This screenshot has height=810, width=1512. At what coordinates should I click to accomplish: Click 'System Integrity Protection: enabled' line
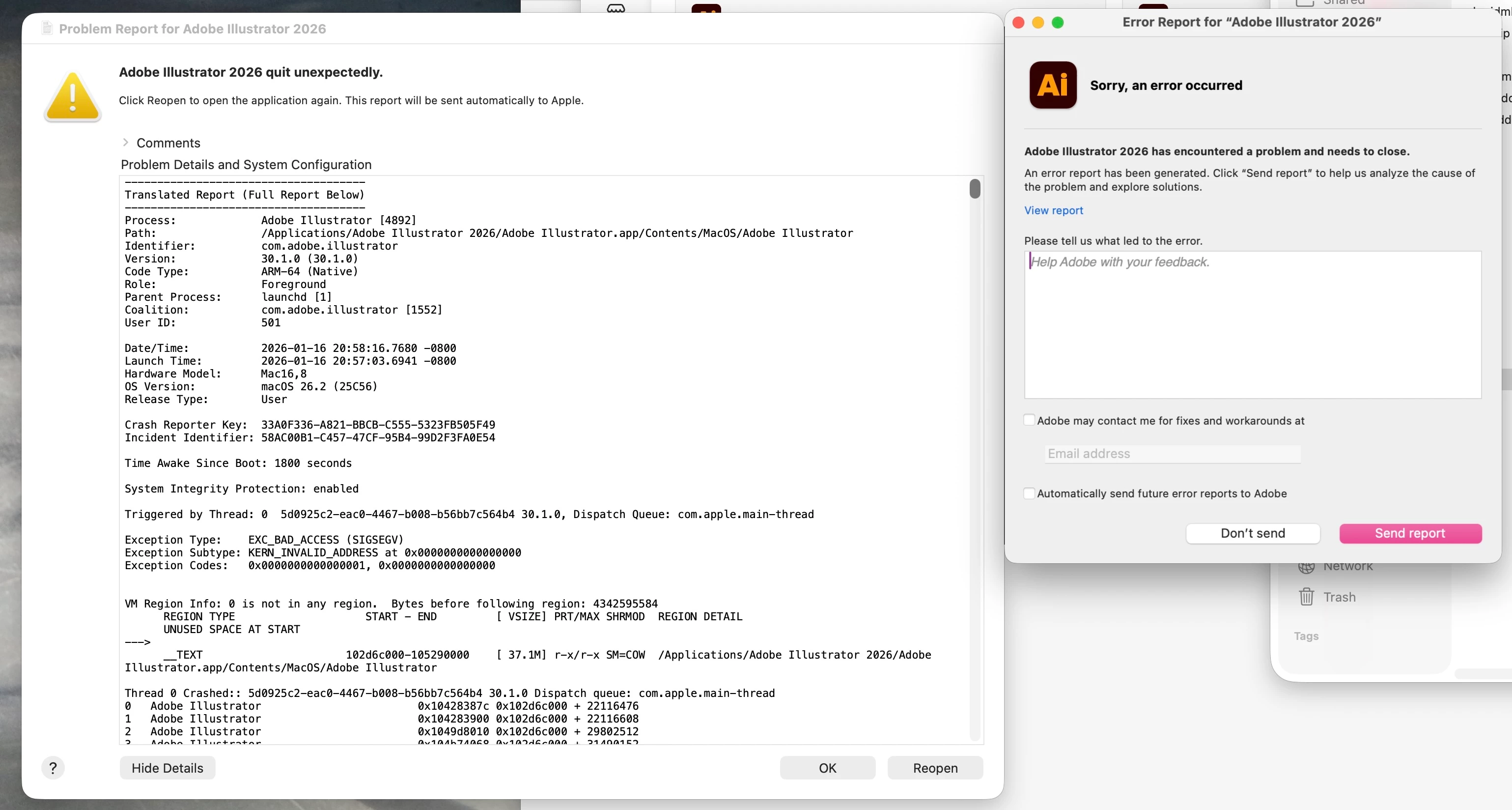point(241,489)
